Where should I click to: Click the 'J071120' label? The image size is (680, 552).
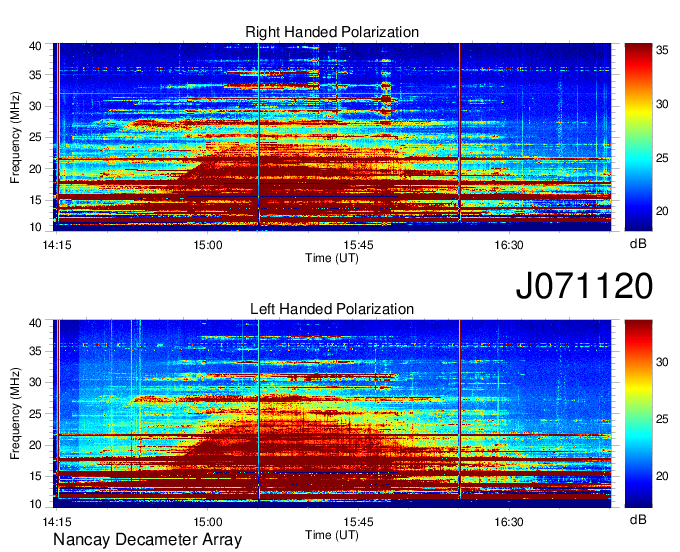(584, 285)
